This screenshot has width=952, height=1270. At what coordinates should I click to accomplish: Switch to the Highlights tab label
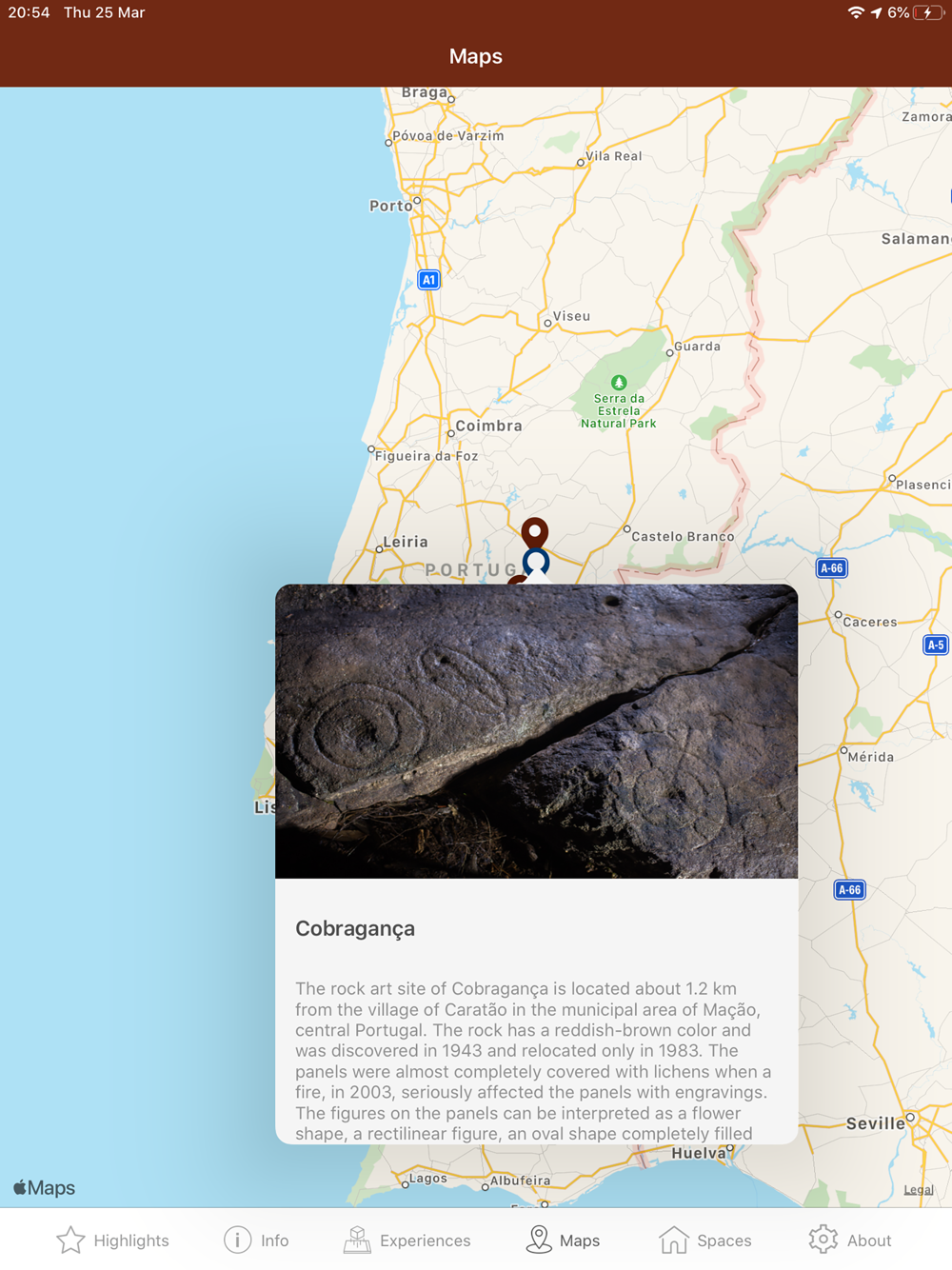(x=131, y=1240)
